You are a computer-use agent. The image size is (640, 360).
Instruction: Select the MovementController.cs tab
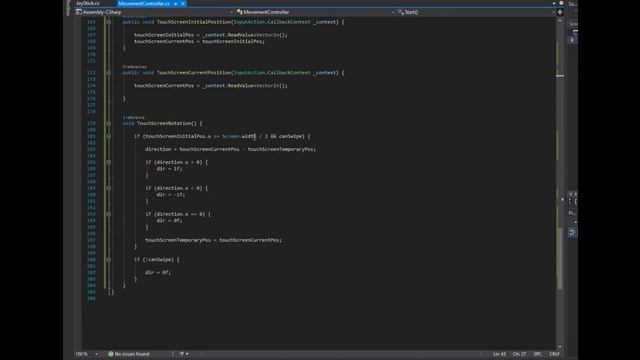click(144, 3)
